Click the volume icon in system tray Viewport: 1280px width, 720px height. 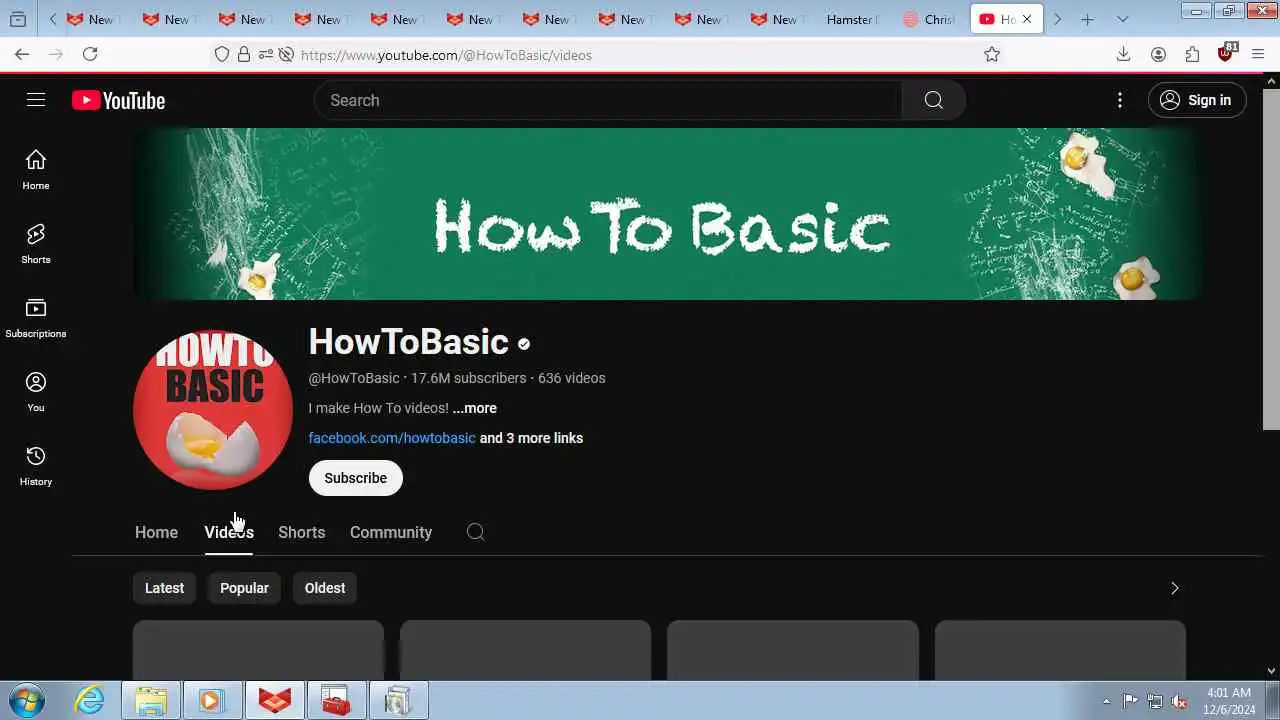click(x=1180, y=701)
